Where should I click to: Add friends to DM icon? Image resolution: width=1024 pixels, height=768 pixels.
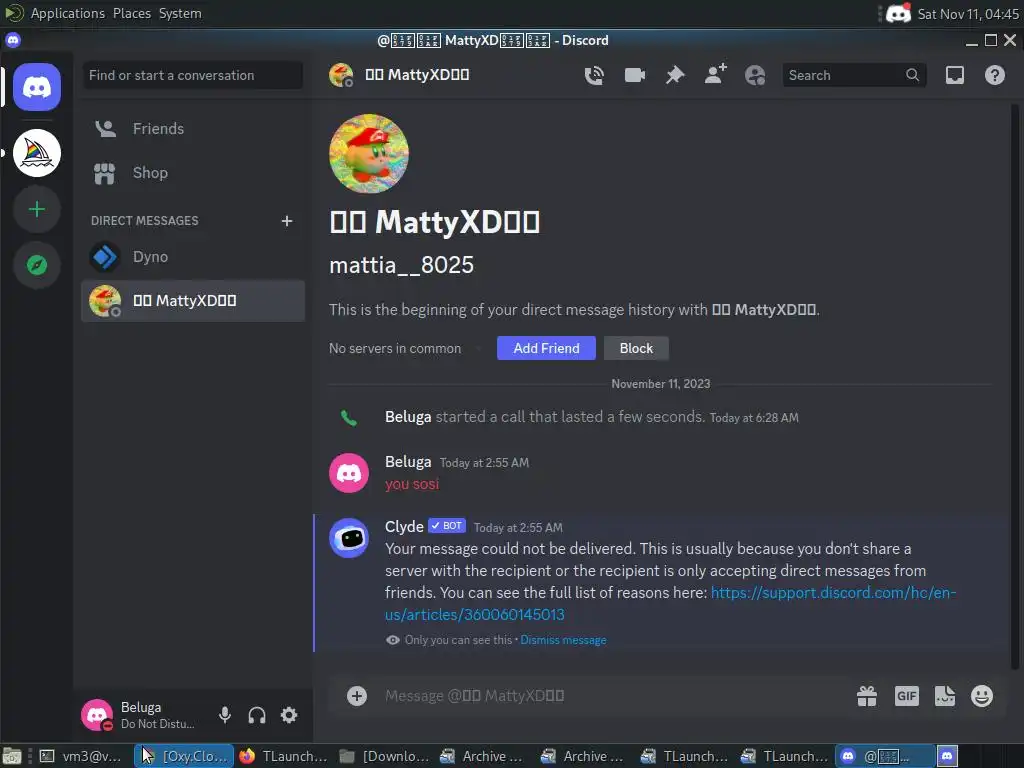pos(715,74)
